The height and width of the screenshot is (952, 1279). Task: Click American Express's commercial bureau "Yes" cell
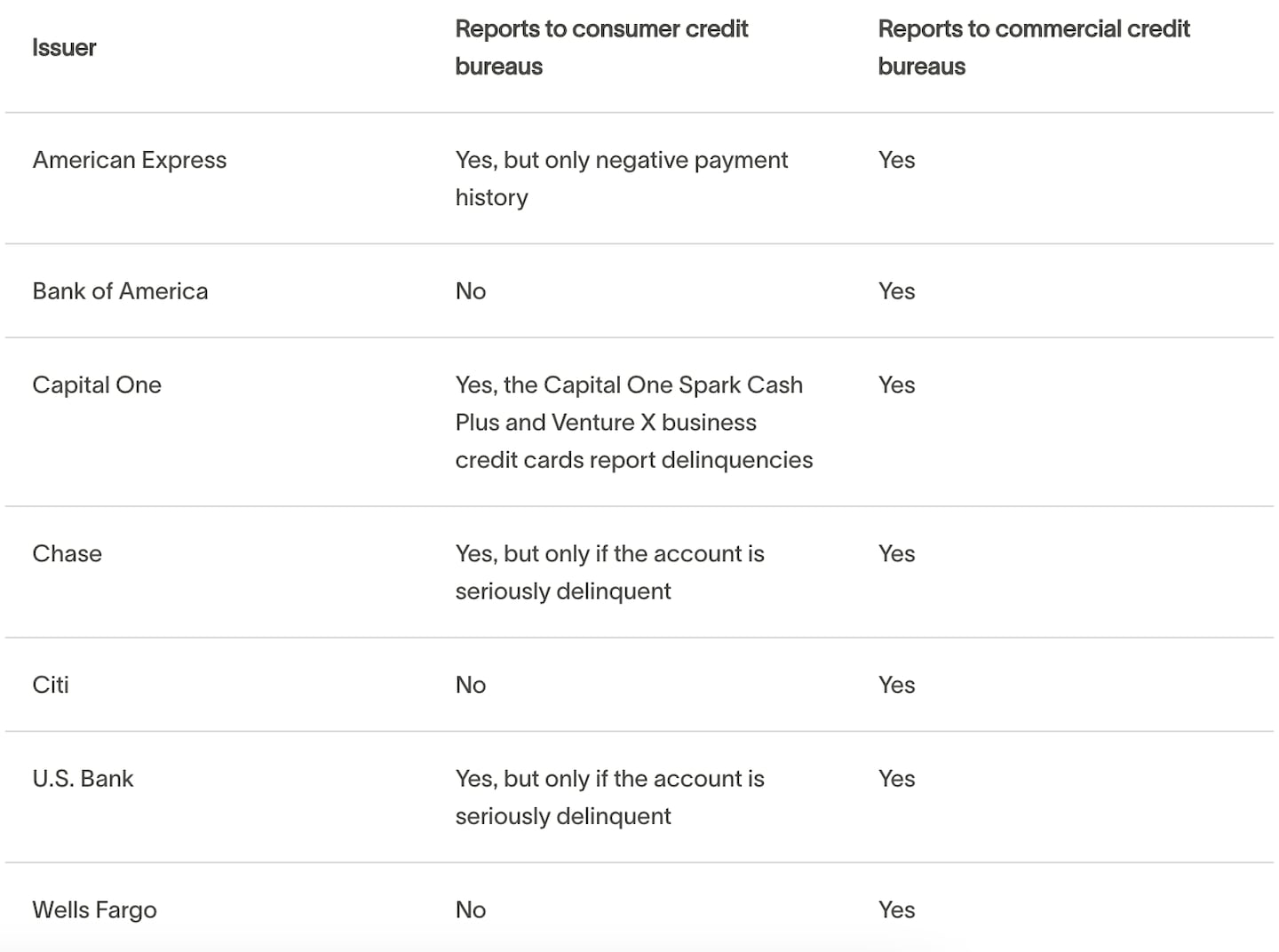(896, 160)
